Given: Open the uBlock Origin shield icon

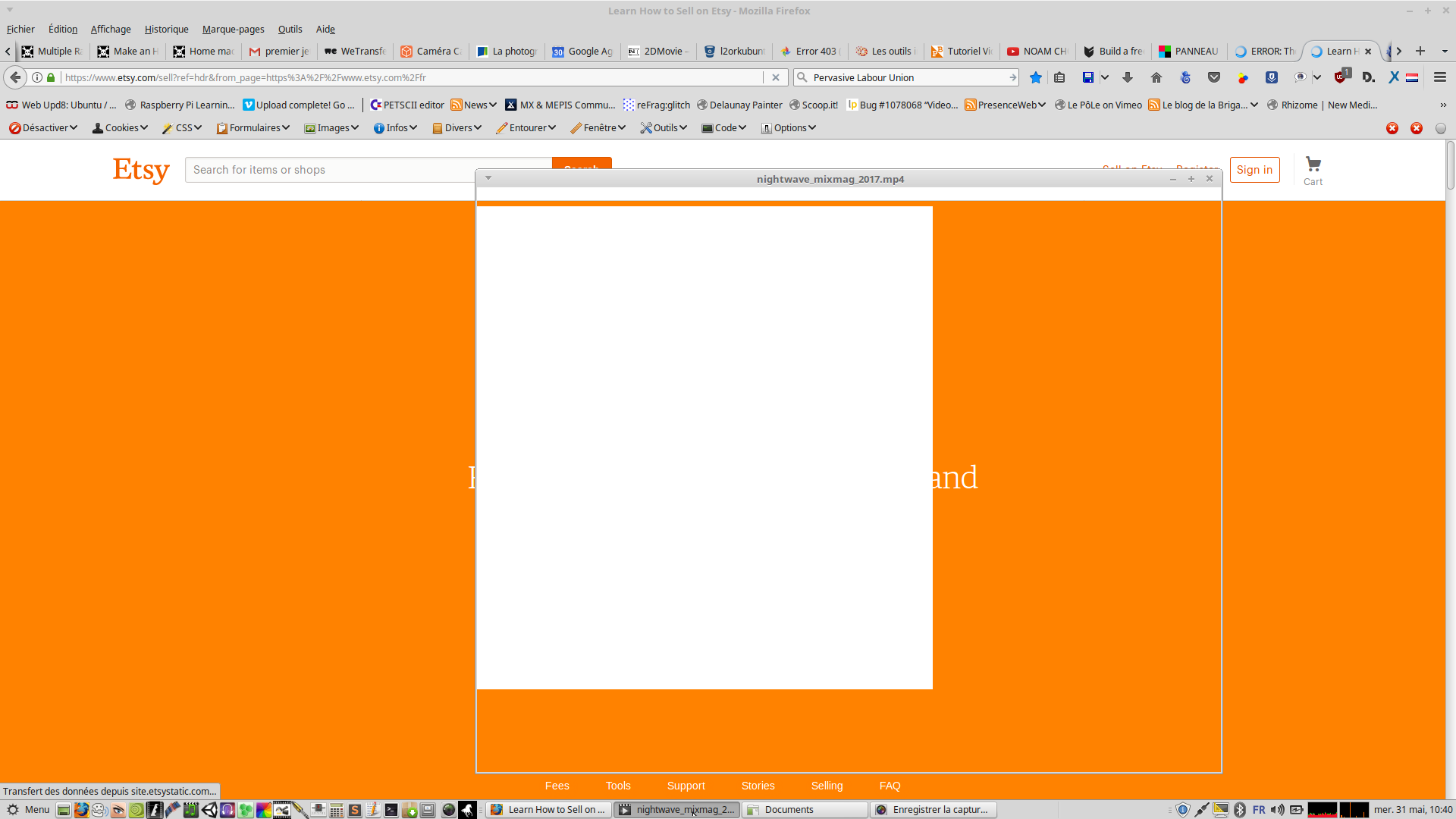Looking at the screenshot, I should click(1341, 77).
